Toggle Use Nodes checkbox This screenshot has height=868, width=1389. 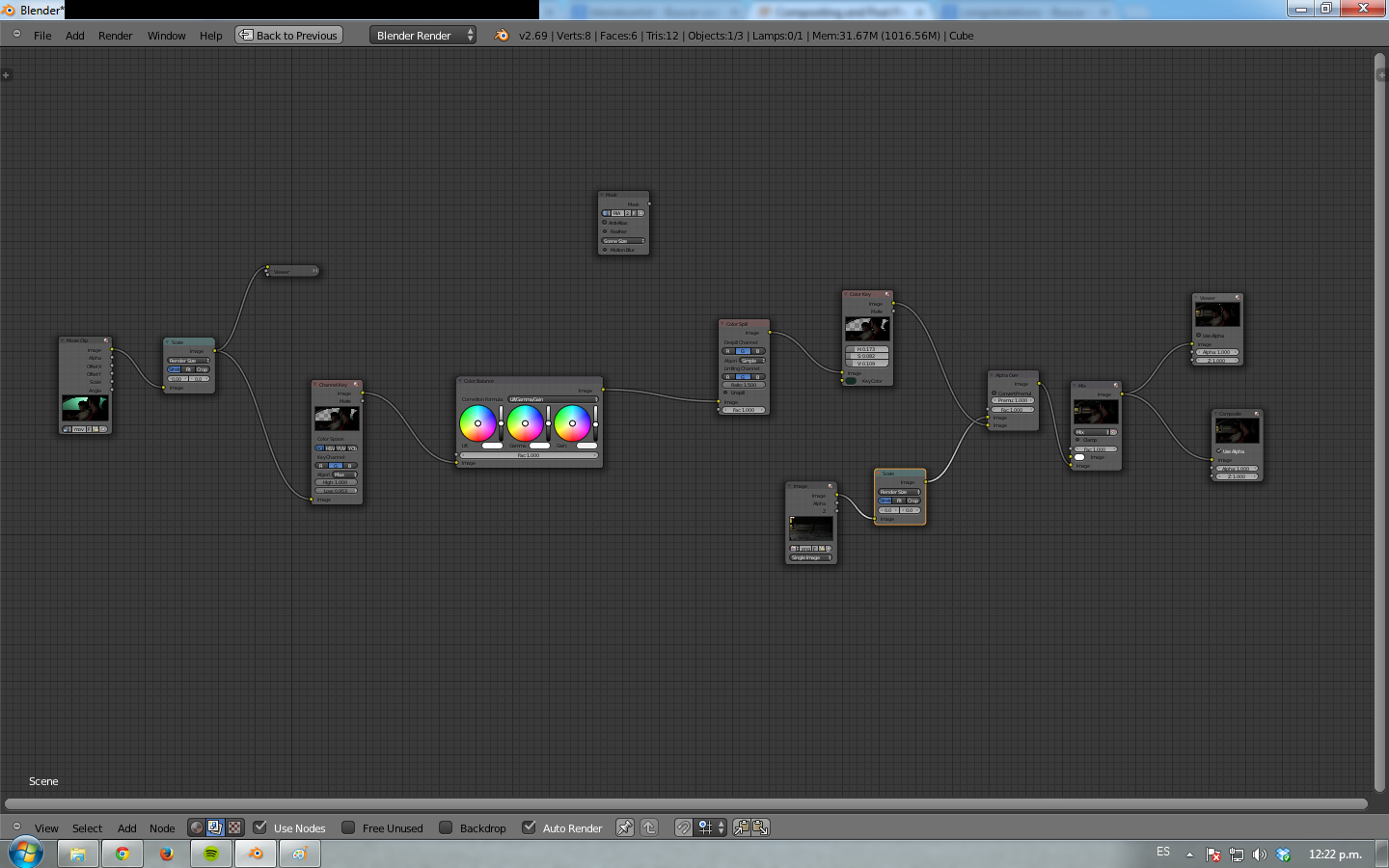coord(259,827)
